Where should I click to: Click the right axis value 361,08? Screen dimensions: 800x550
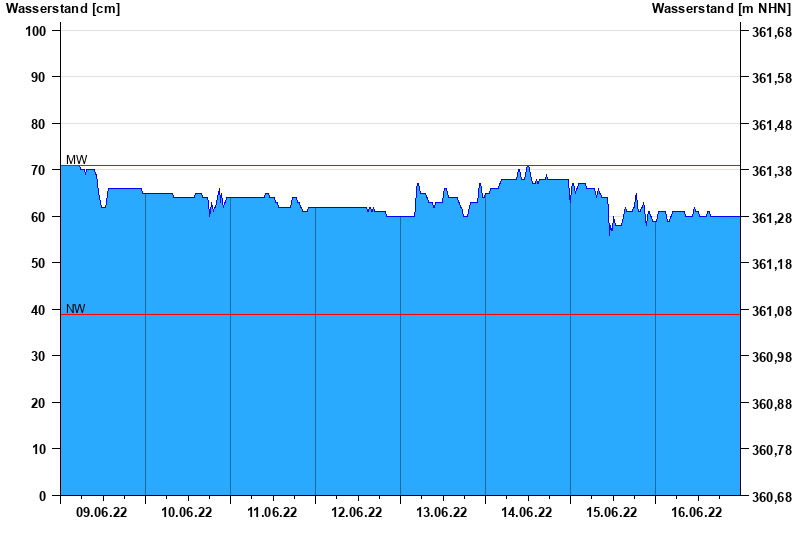(772, 311)
